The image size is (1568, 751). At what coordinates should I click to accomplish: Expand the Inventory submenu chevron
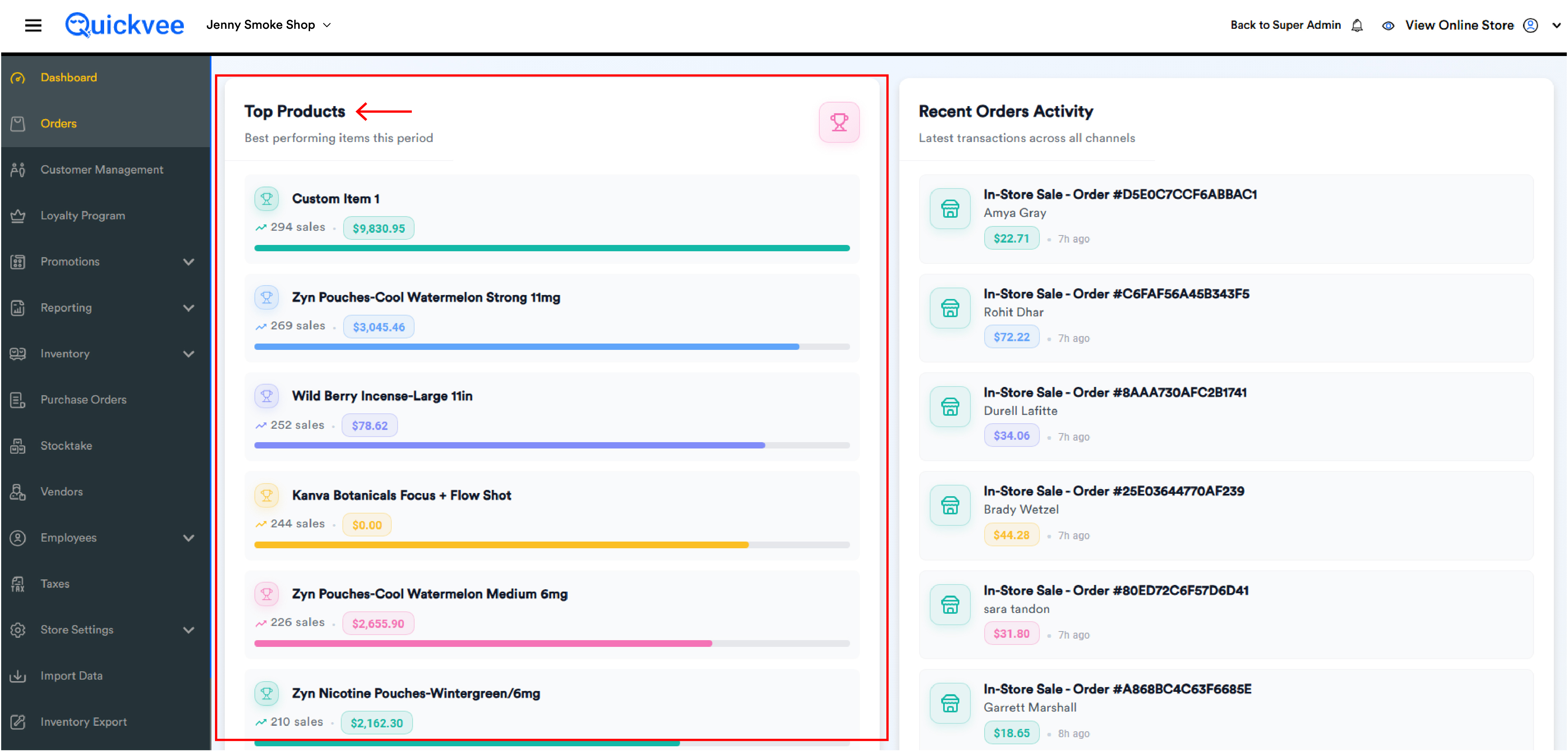(x=189, y=353)
